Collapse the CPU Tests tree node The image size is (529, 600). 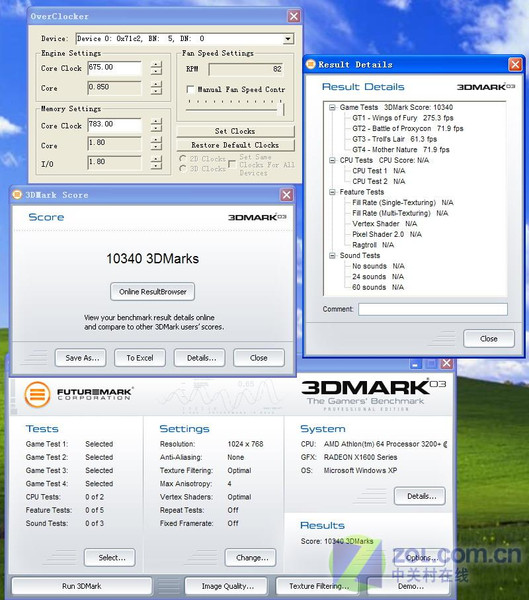coord(332,160)
